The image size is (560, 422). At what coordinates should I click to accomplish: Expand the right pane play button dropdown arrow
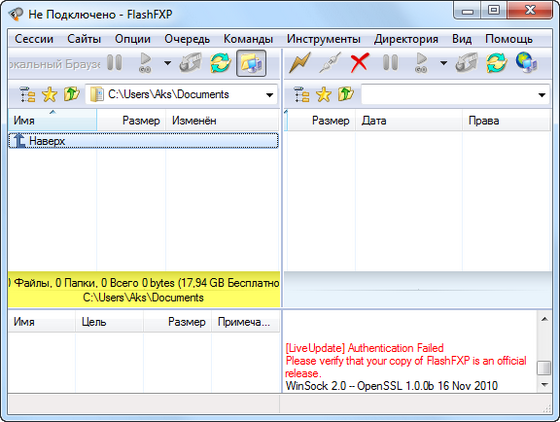(x=443, y=63)
